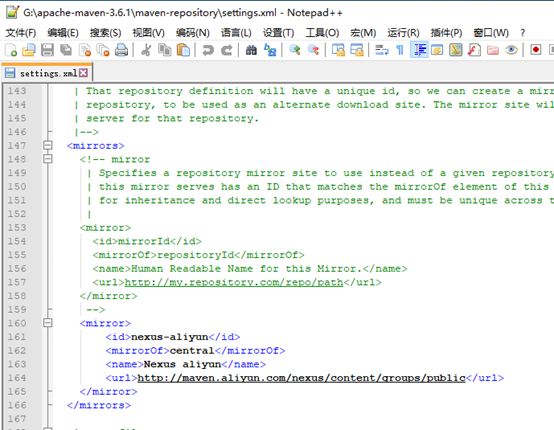Click the Redo arrow icon
Screen dimensions: 554x430
[226, 50]
